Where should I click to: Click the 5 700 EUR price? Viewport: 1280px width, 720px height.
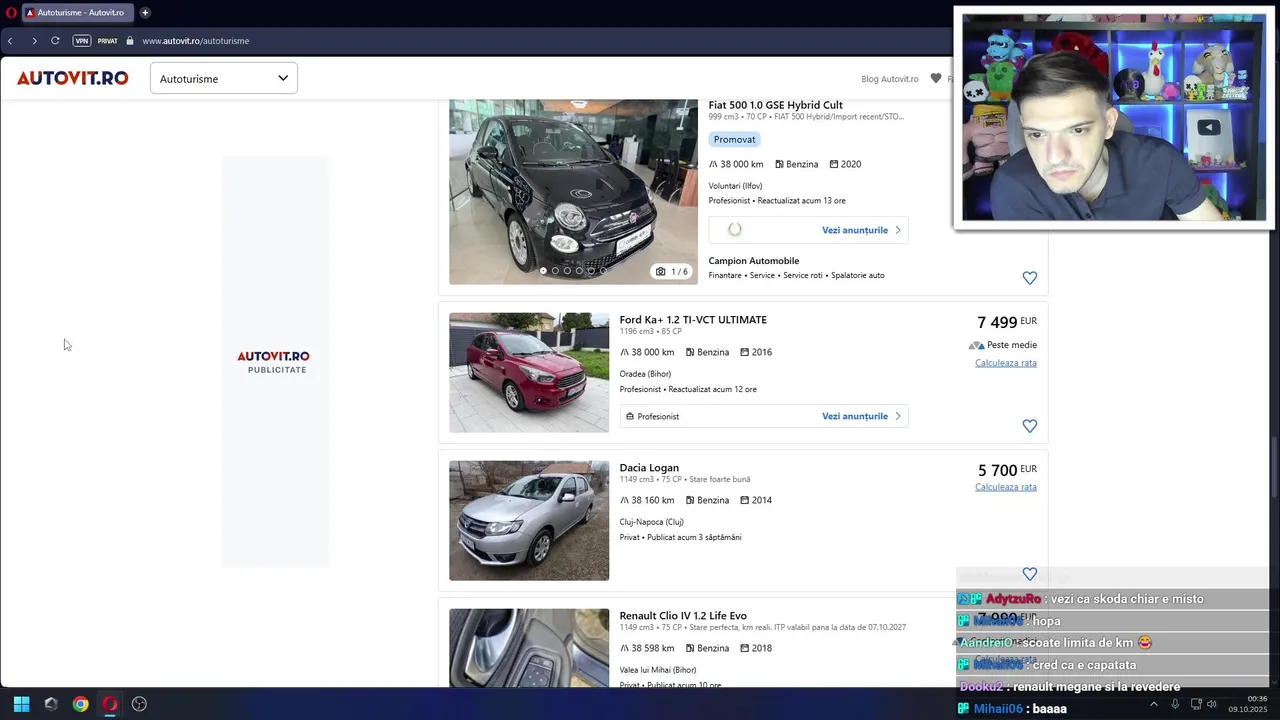1006,470
